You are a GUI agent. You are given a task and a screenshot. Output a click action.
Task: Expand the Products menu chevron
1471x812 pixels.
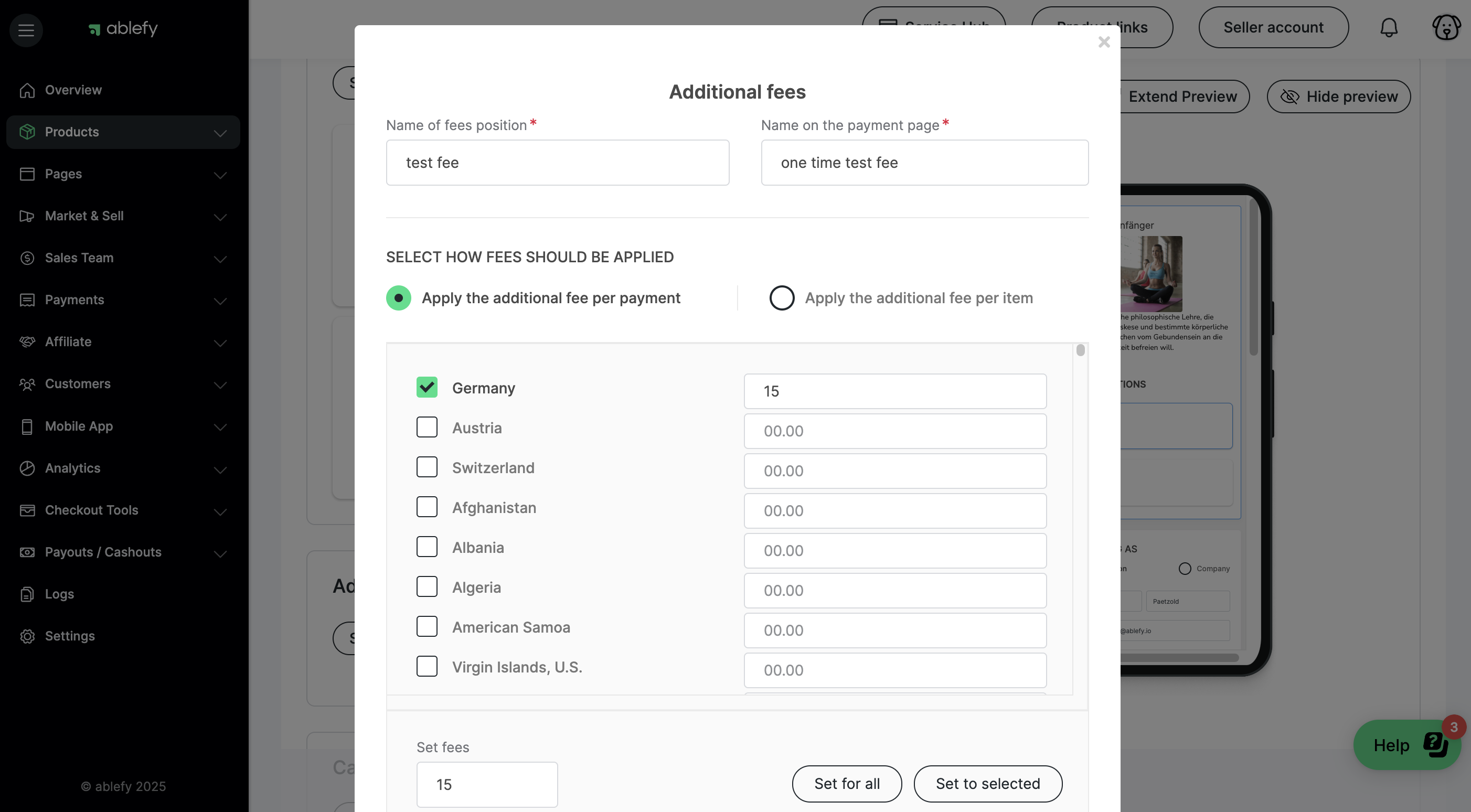point(220,134)
